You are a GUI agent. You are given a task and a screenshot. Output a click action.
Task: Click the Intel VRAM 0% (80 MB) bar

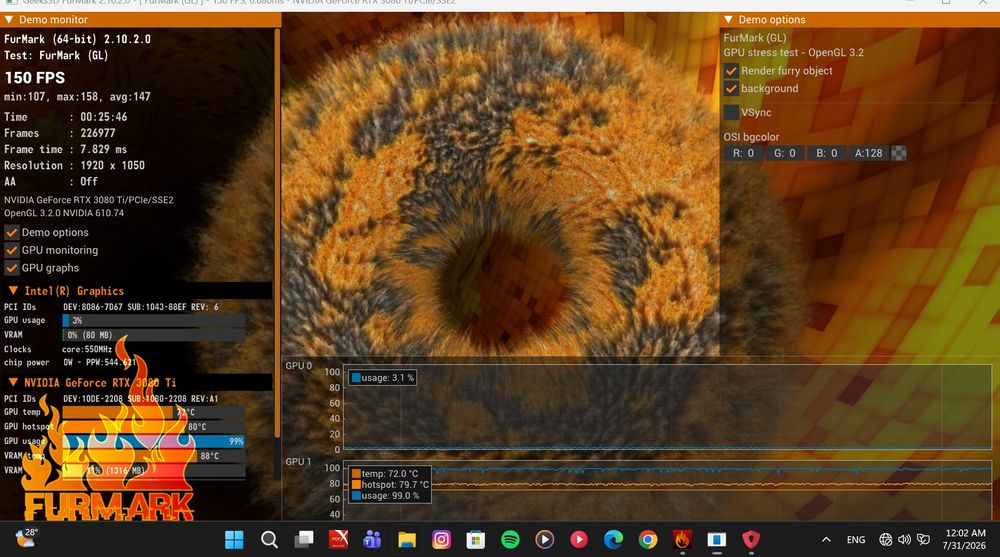(x=154, y=335)
